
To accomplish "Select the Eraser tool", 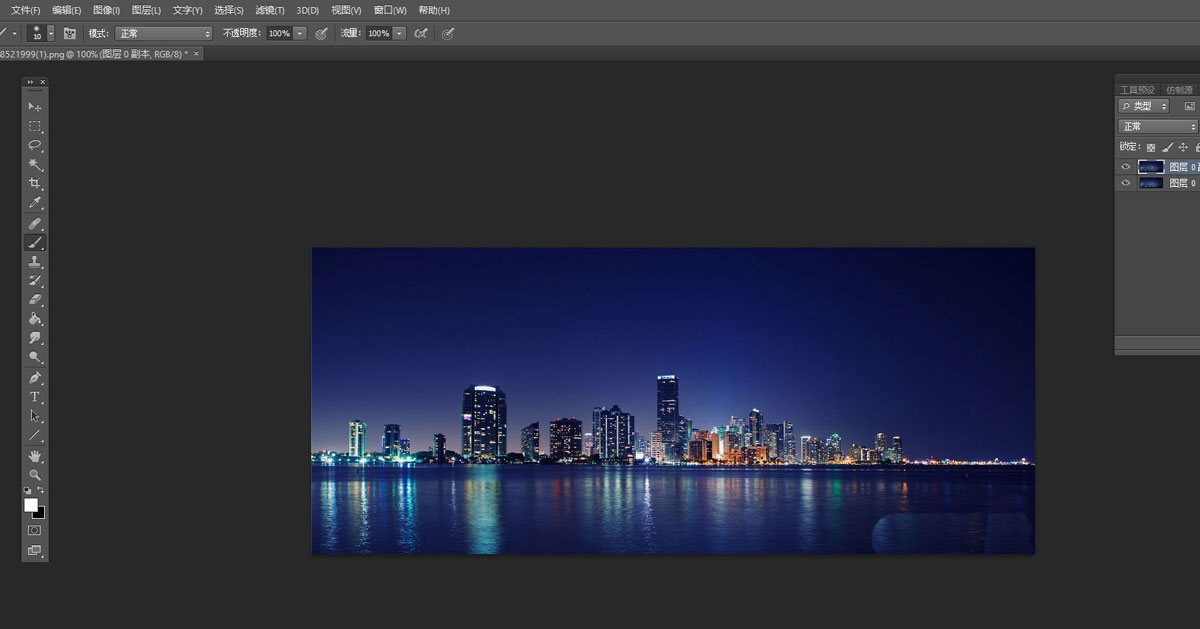I will click(x=35, y=300).
